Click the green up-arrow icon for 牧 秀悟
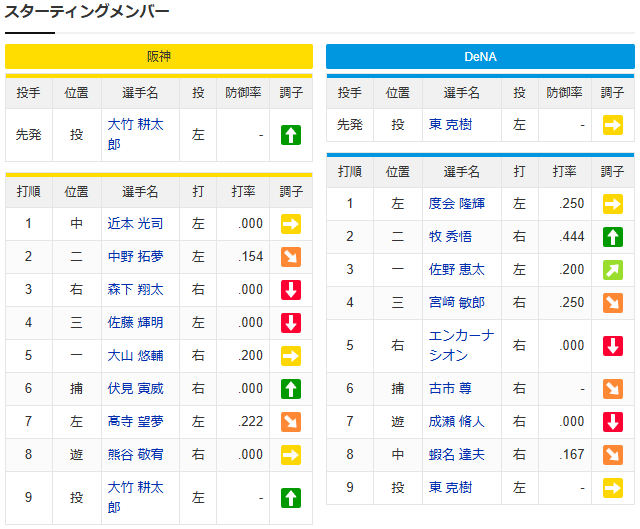The width and height of the screenshot is (640, 529). pyautogui.click(x=613, y=237)
